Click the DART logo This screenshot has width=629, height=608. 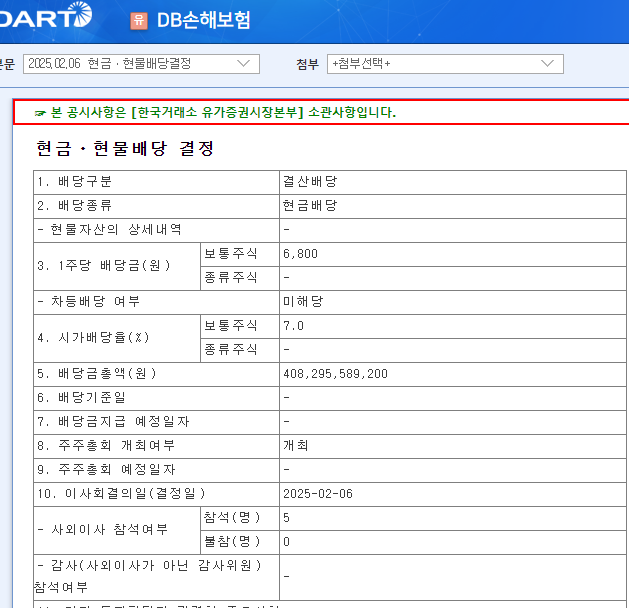pos(45,16)
